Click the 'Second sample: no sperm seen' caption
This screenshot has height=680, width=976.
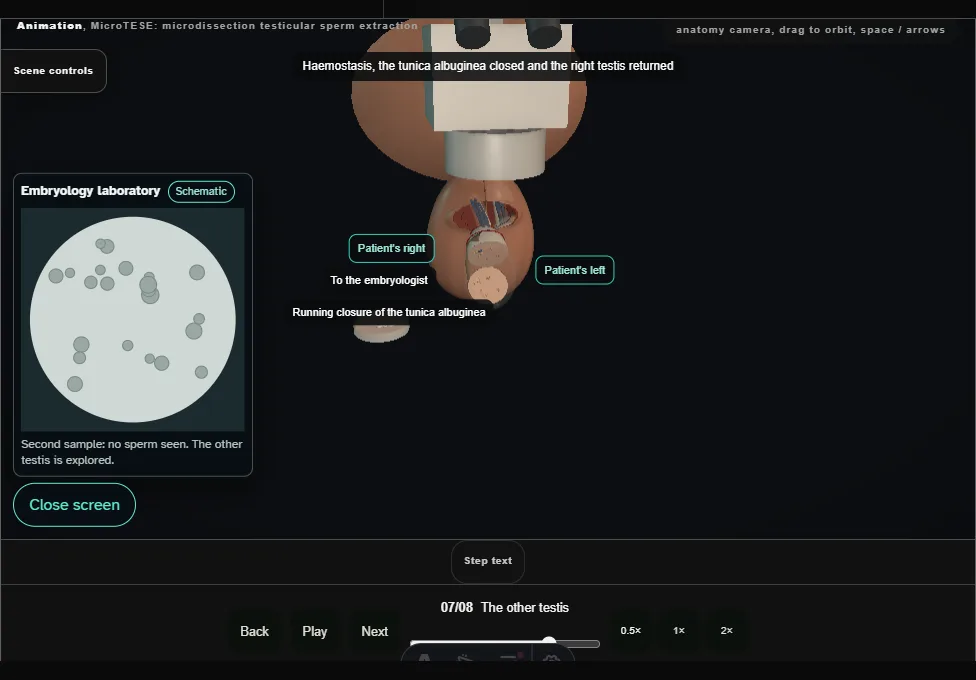(x=132, y=452)
